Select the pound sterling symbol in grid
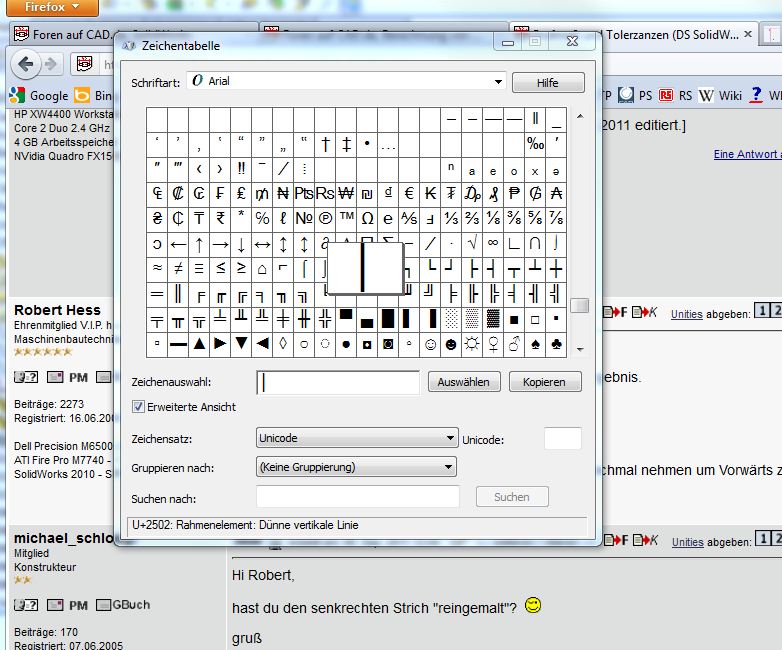This screenshot has width=782, height=650. (241, 194)
